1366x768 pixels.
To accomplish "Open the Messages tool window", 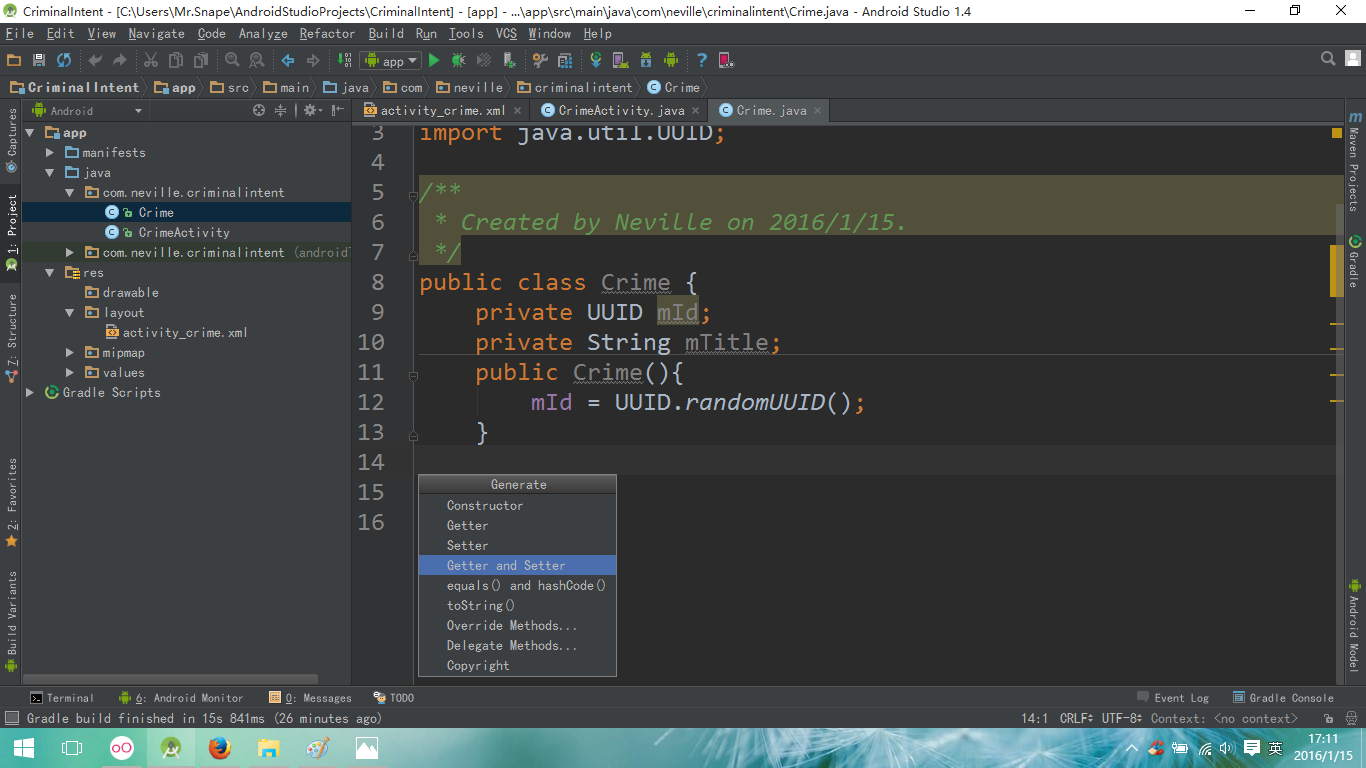I will coord(311,698).
